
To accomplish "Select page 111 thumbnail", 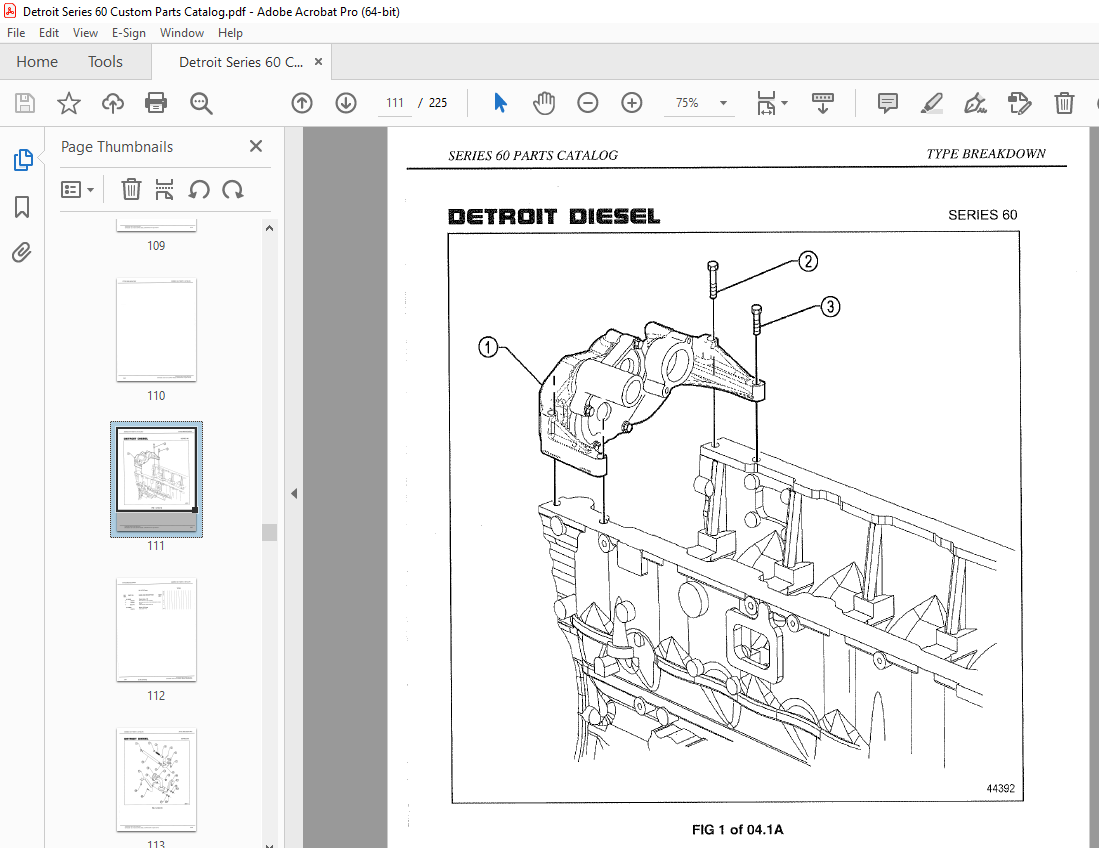I will pos(156,479).
